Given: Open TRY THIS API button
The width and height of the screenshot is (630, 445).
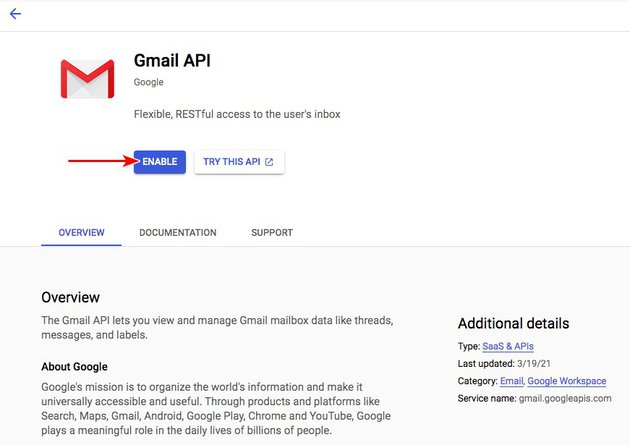Looking at the screenshot, I should (x=239, y=162).
